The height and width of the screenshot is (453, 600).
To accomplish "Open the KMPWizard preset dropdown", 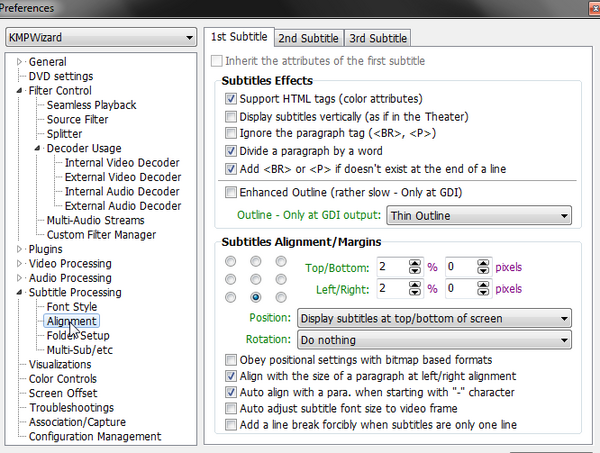I will click(101, 37).
